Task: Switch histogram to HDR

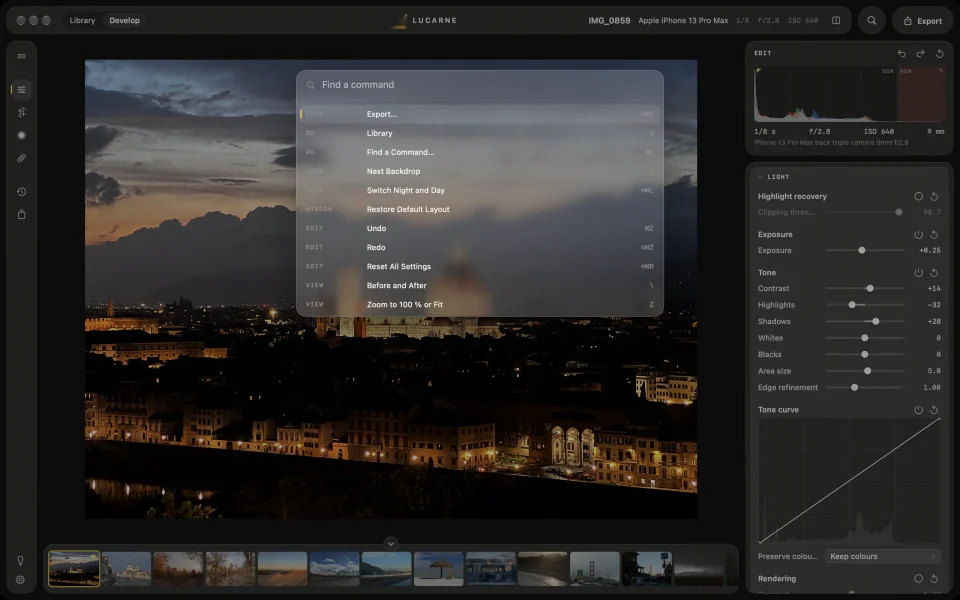Action: click(x=906, y=71)
